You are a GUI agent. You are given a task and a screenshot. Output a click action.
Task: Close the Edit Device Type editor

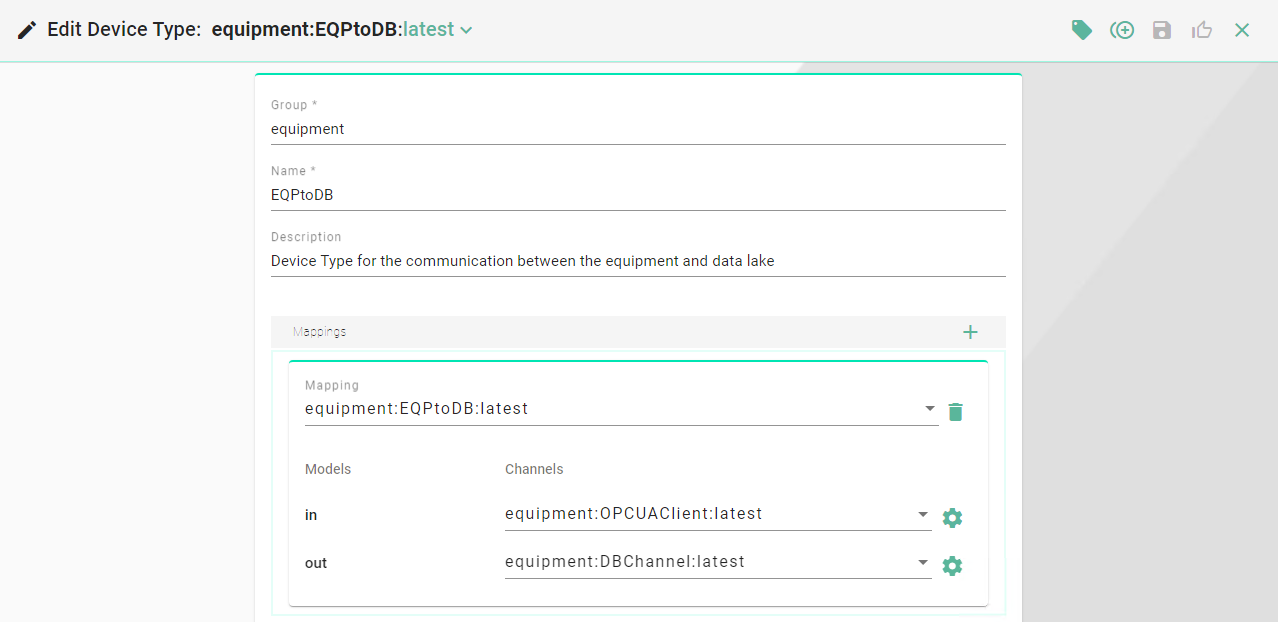(x=1242, y=30)
